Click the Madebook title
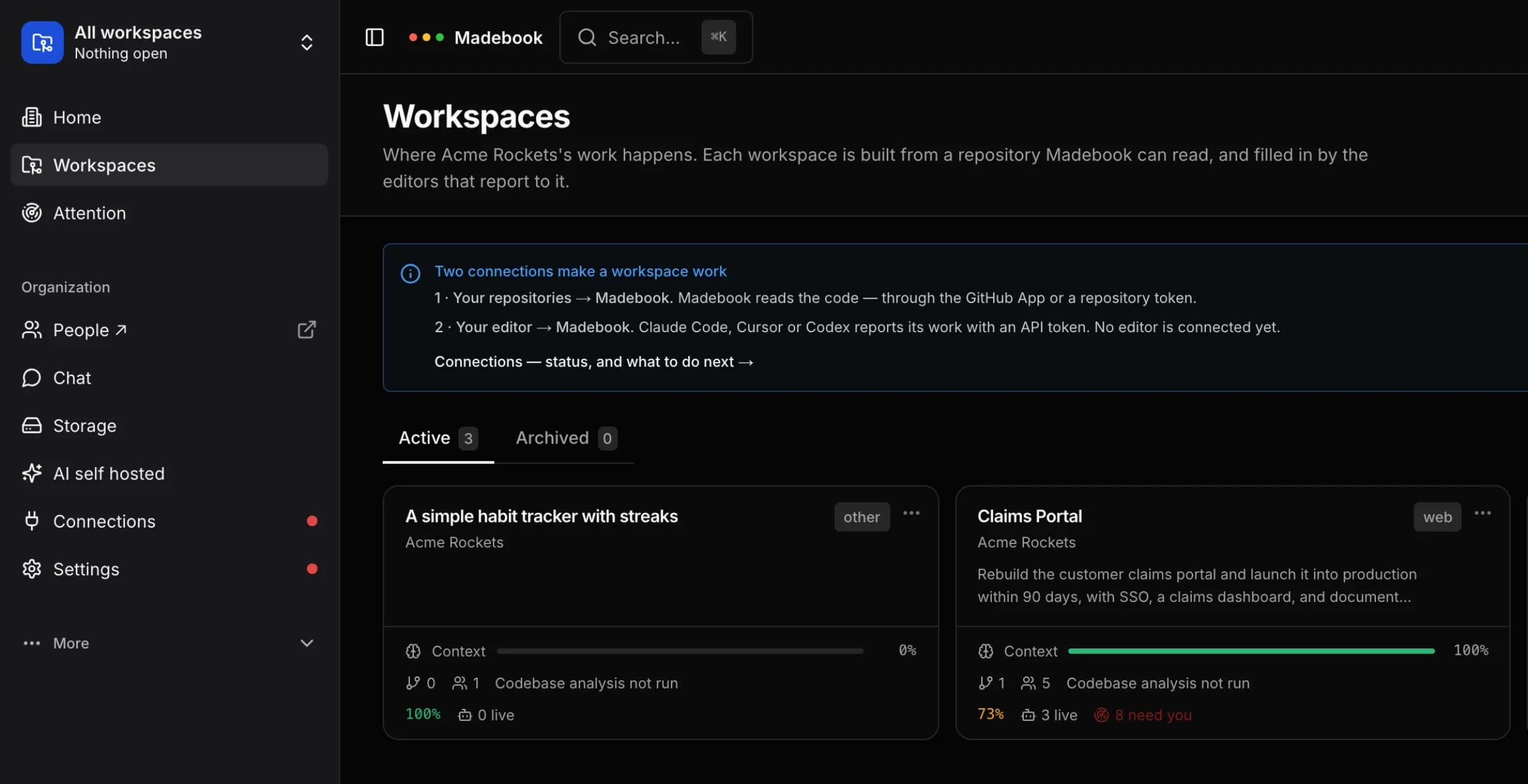Image resolution: width=1528 pixels, height=784 pixels. 498,38
